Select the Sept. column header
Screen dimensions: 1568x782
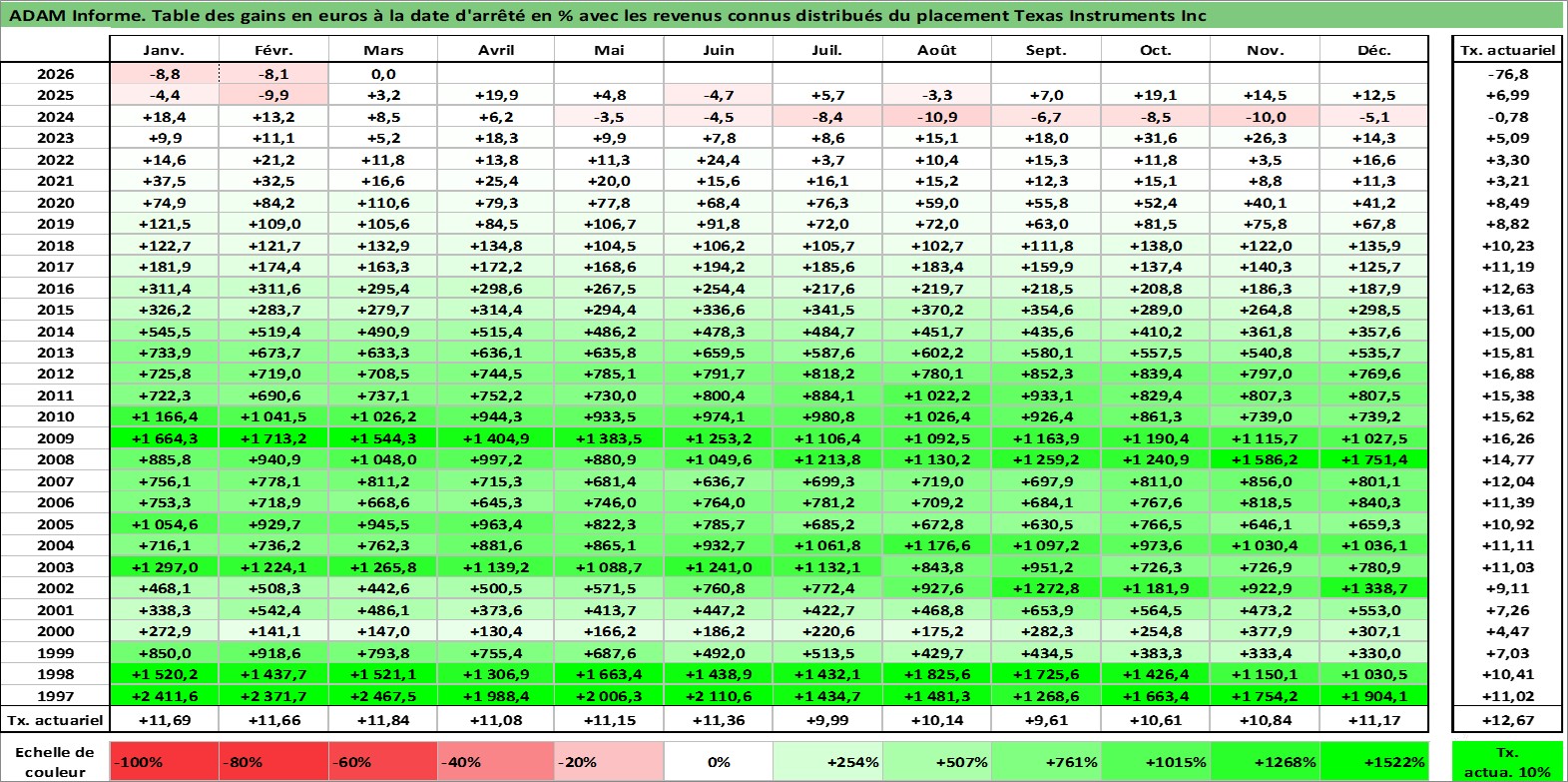click(x=1046, y=50)
